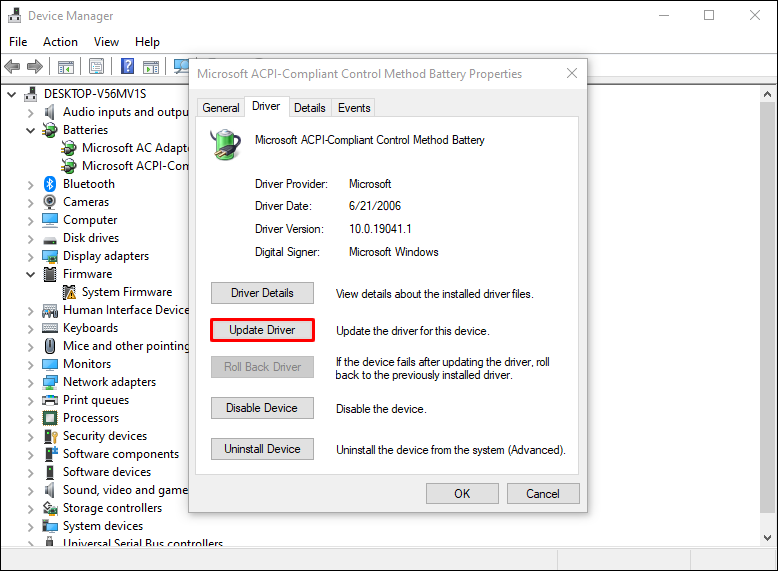Expand the Bluetooth category arrow
778x571 pixels.
pyautogui.click(x=31, y=185)
